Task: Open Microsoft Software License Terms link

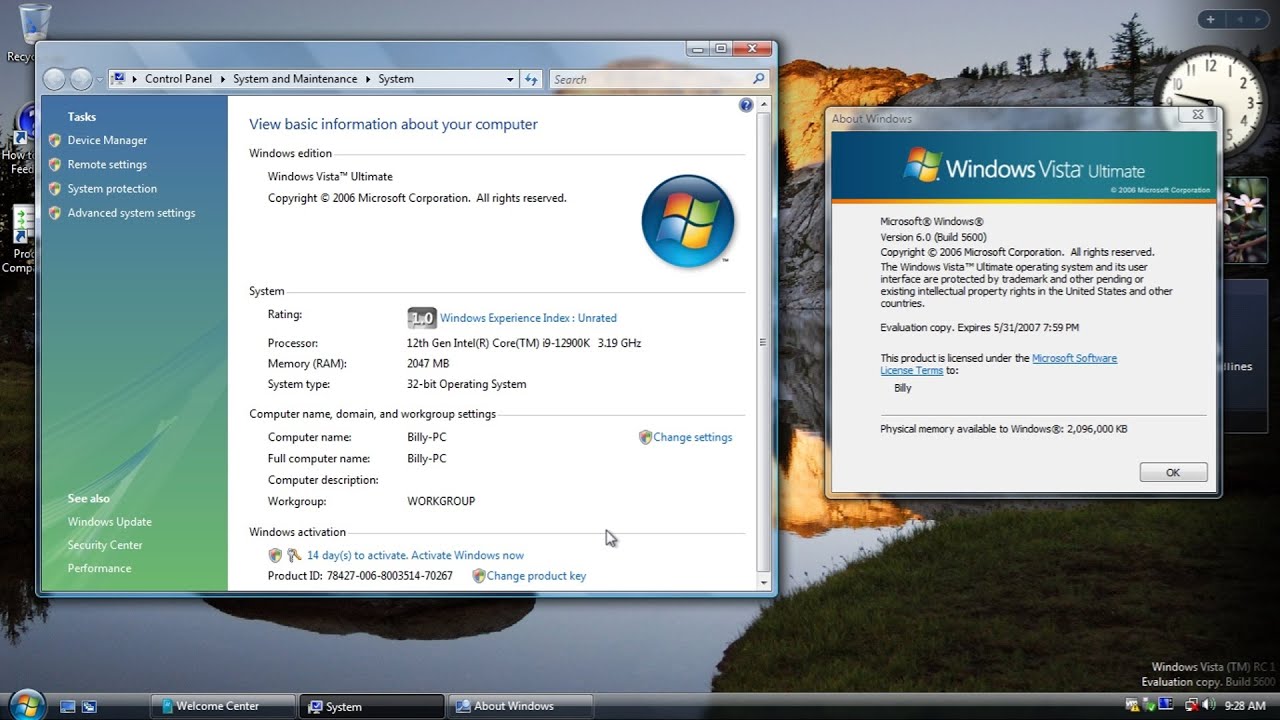Action: pyautogui.click(x=998, y=364)
